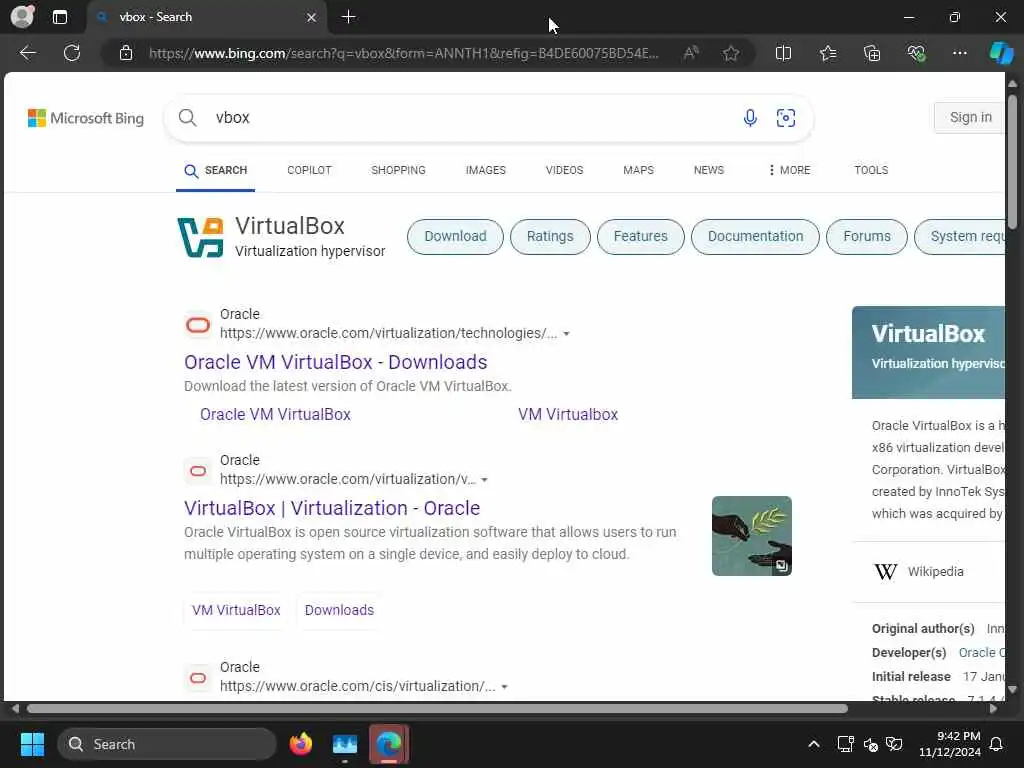This screenshot has width=1024, height=768.
Task: Expand dropdown beside oracle.com/virtualization/v... URL
Action: [485, 480]
